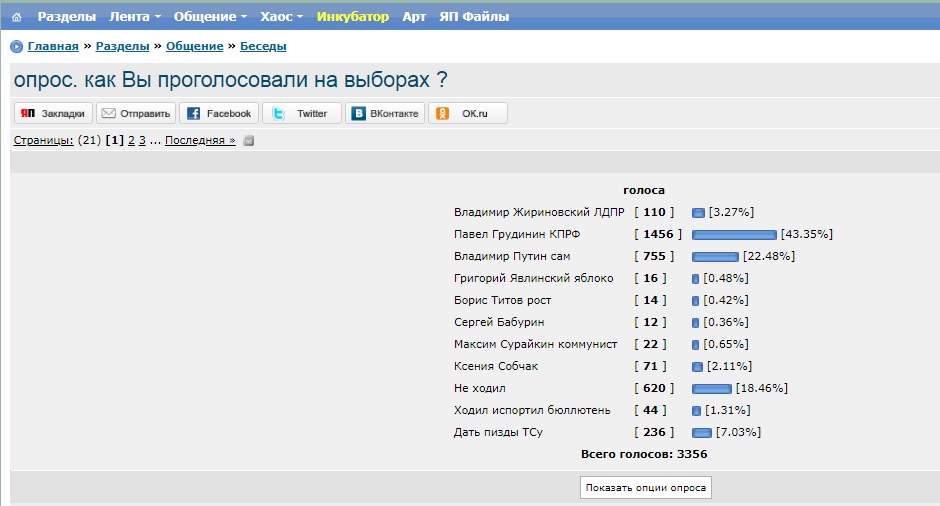Follow the Главная breadcrumb link
This screenshot has height=506, width=940.
point(53,46)
